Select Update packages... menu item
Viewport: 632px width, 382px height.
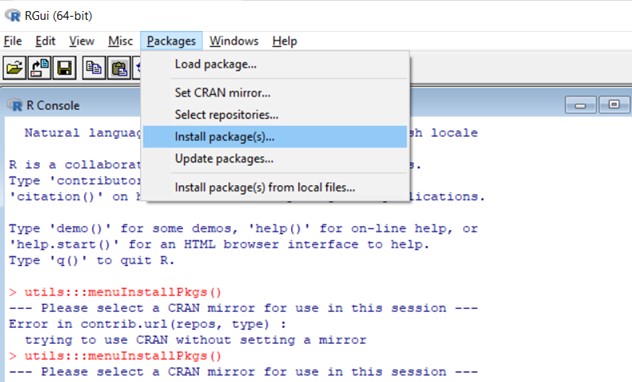[275, 159]
